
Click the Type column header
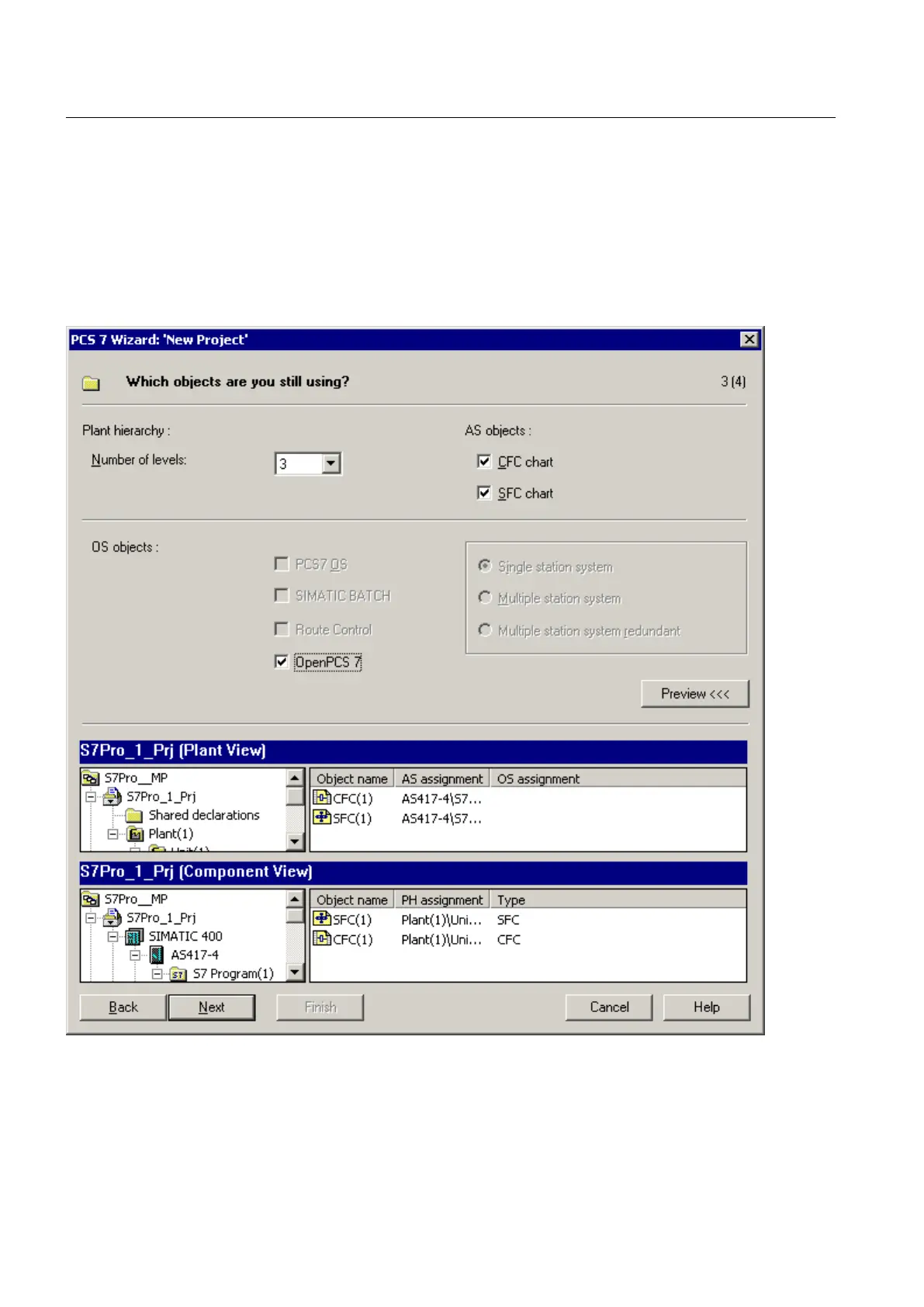(x=618, y=900)
